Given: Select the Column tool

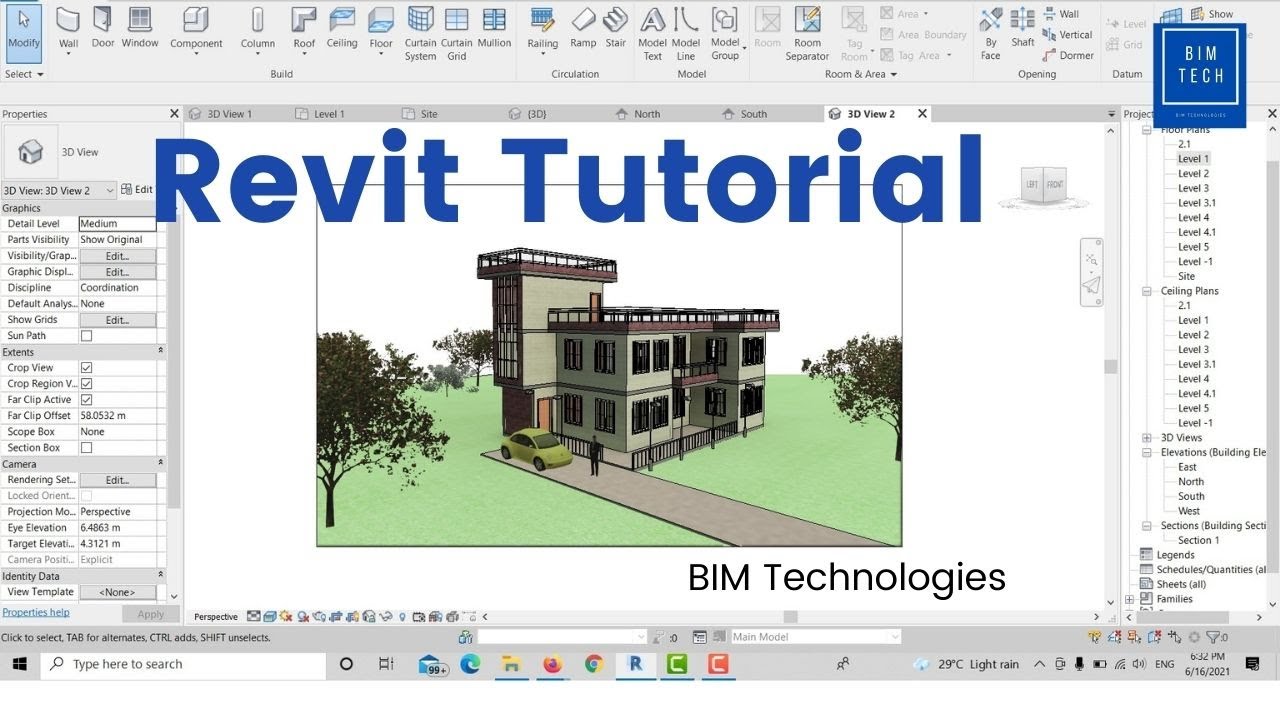Looking at the screenshot, I should pos(257,28).
